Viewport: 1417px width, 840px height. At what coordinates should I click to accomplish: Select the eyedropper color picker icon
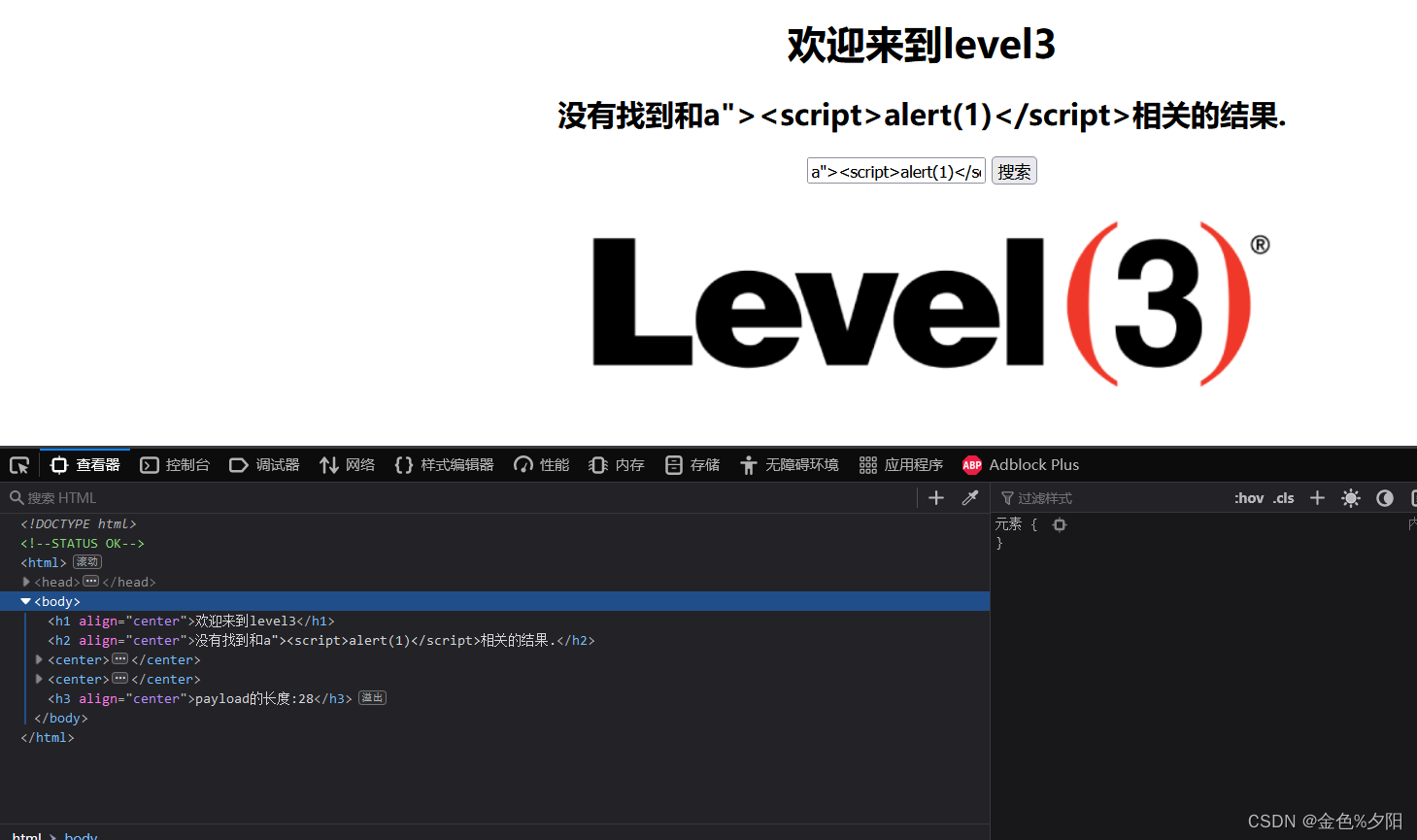[x=969, y=498]
